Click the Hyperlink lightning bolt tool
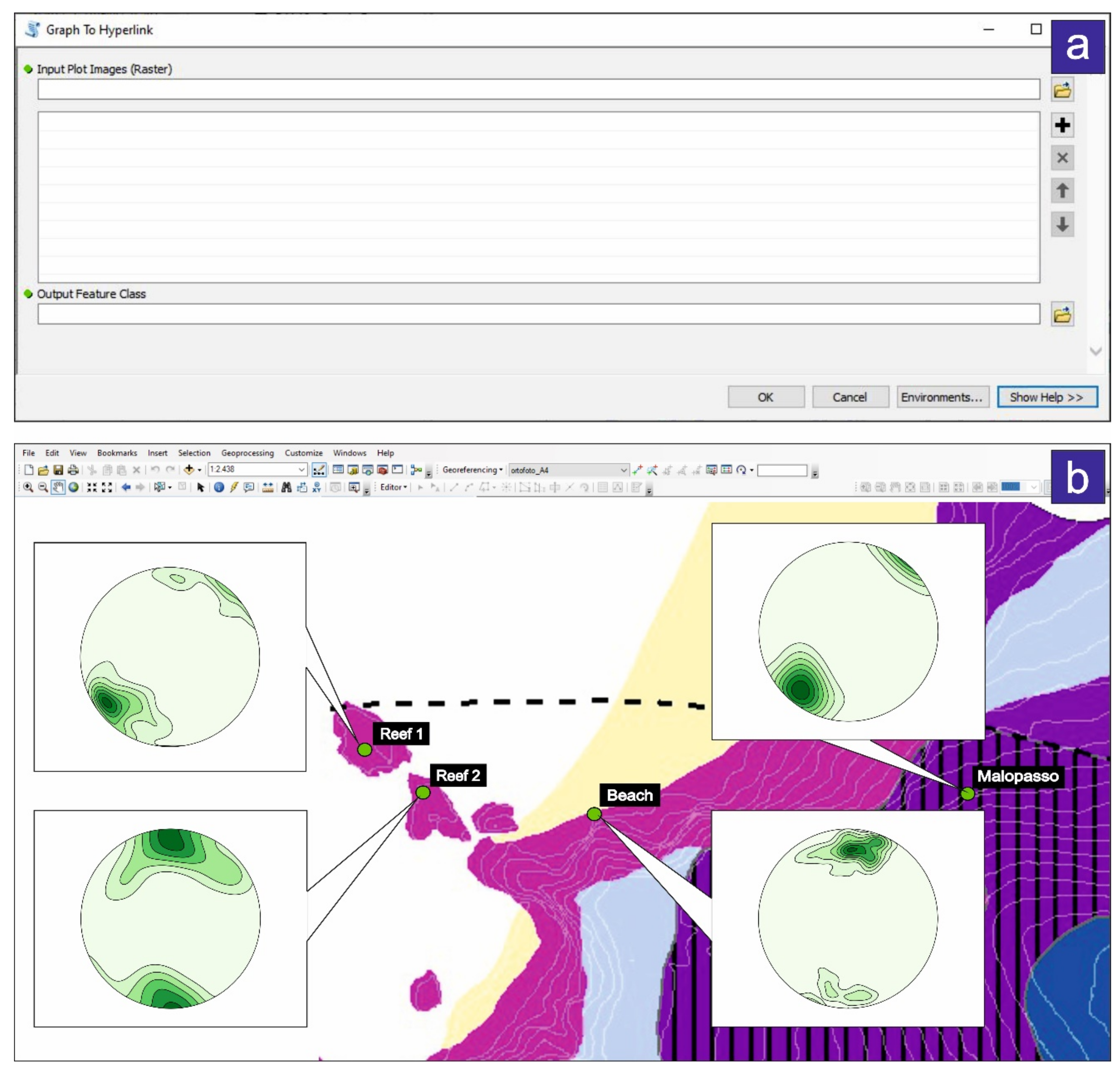 [x=234, y=487]
